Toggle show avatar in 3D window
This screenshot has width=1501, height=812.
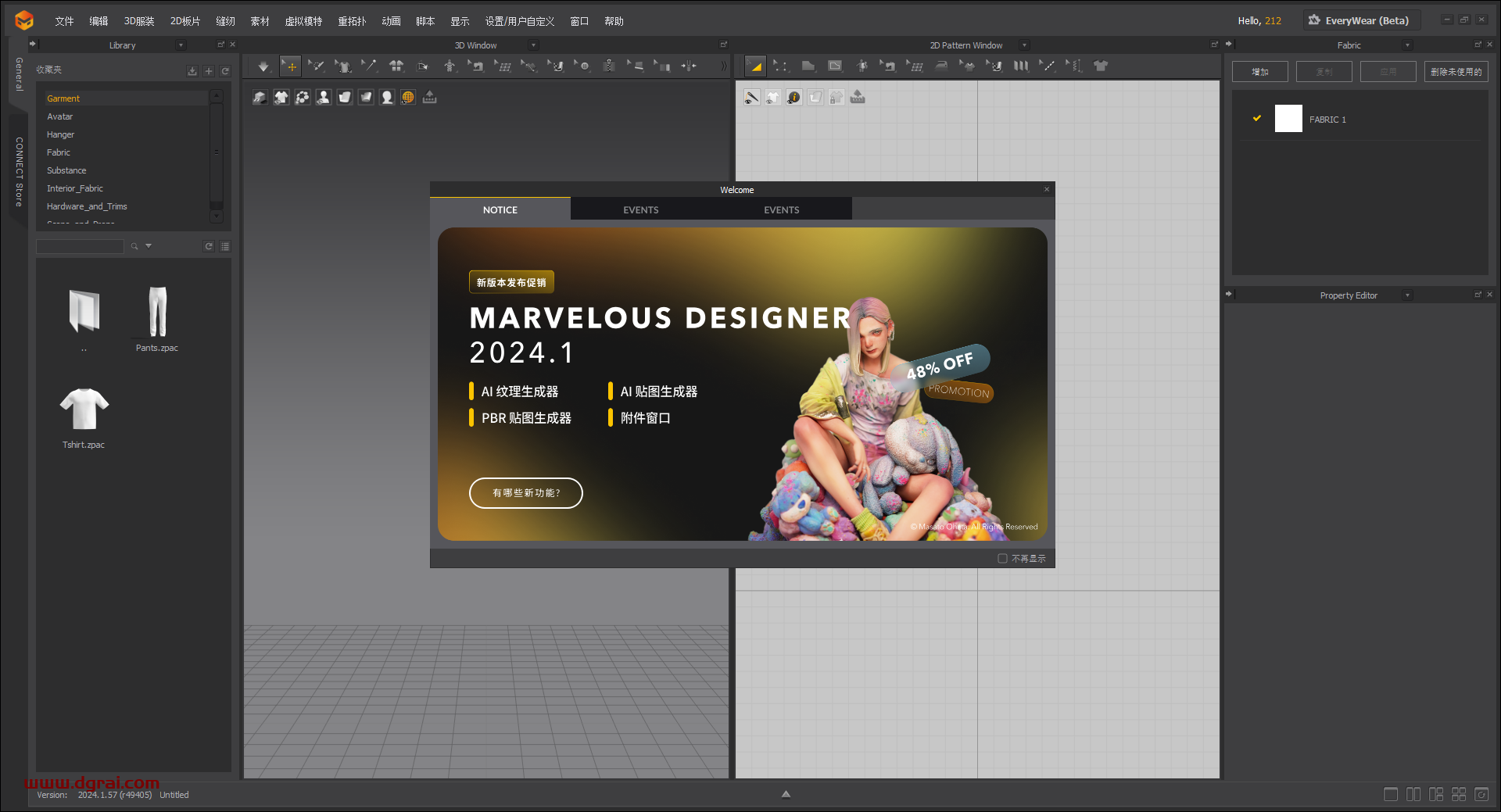[x=323, y=97]
